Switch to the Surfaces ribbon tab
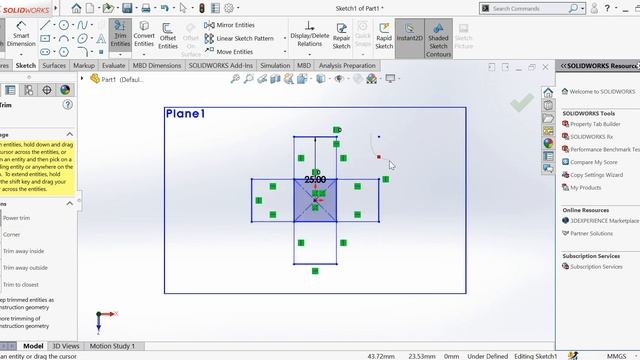Image resolution: width=640 pixels, height=360 pixels. (54, 65)
